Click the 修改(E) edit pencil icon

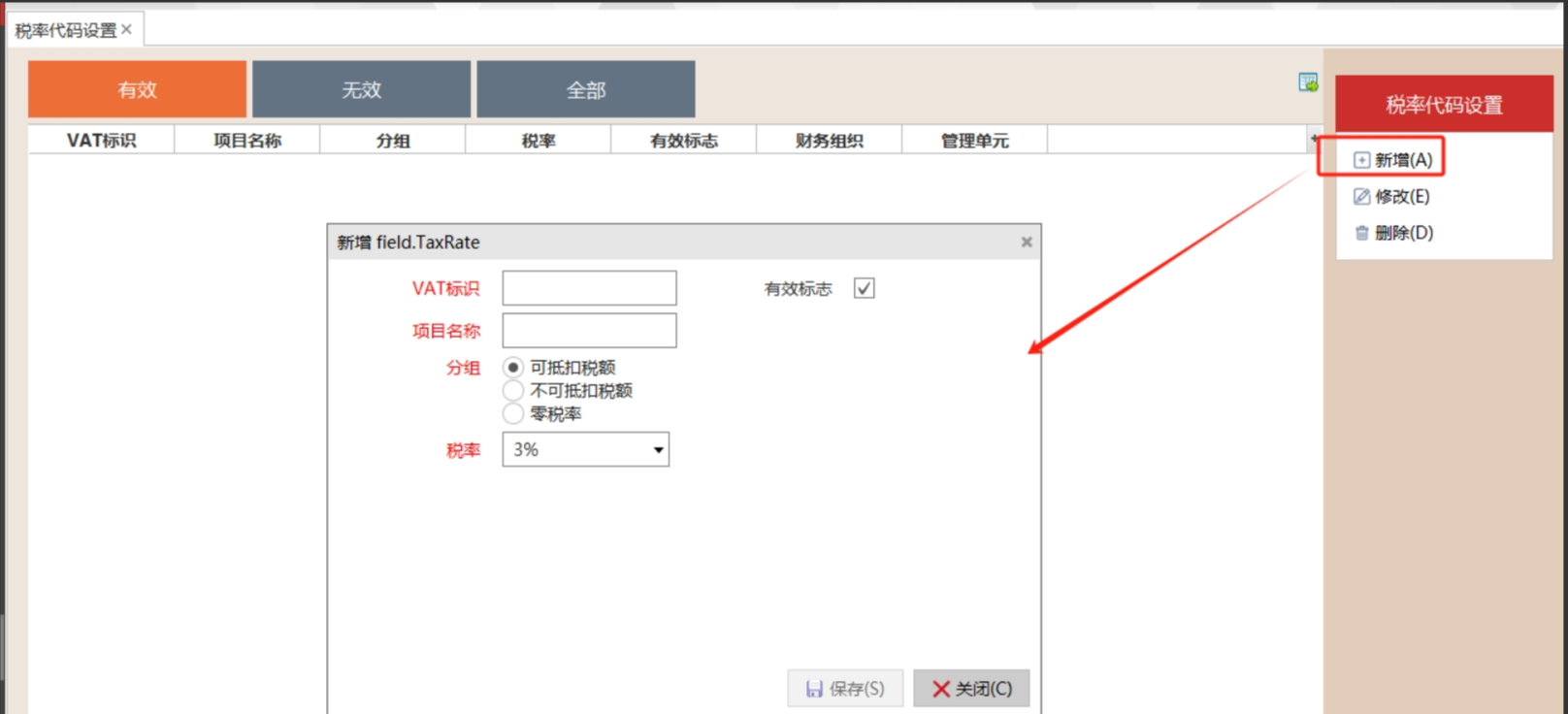coord(1361,197)
